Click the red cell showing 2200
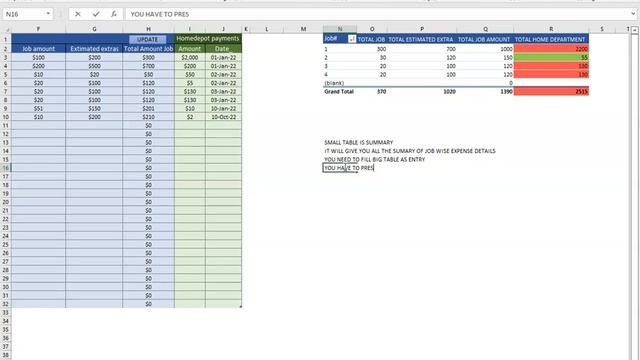 click(x=551, y=49)
